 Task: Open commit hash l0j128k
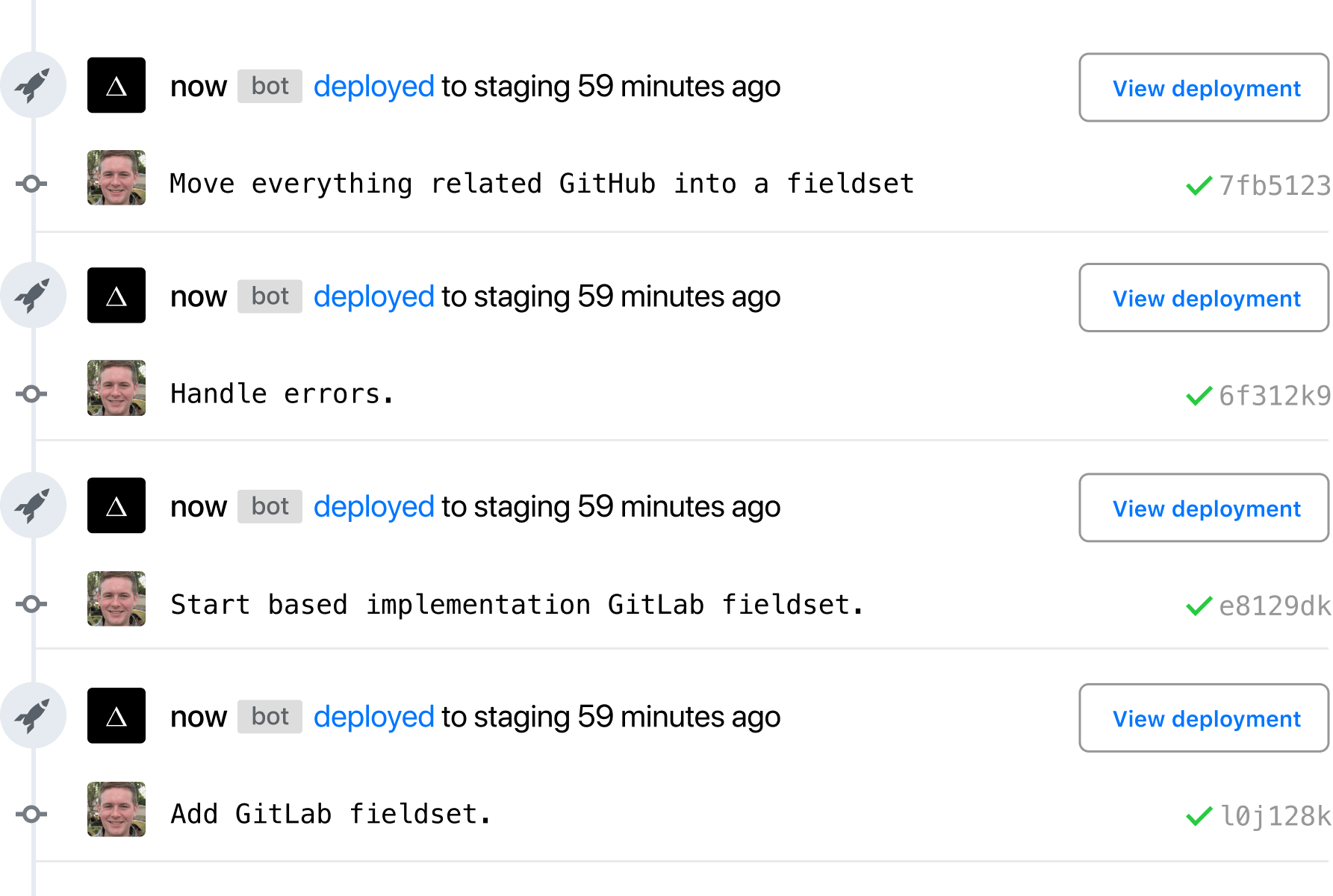[1274, 816]
